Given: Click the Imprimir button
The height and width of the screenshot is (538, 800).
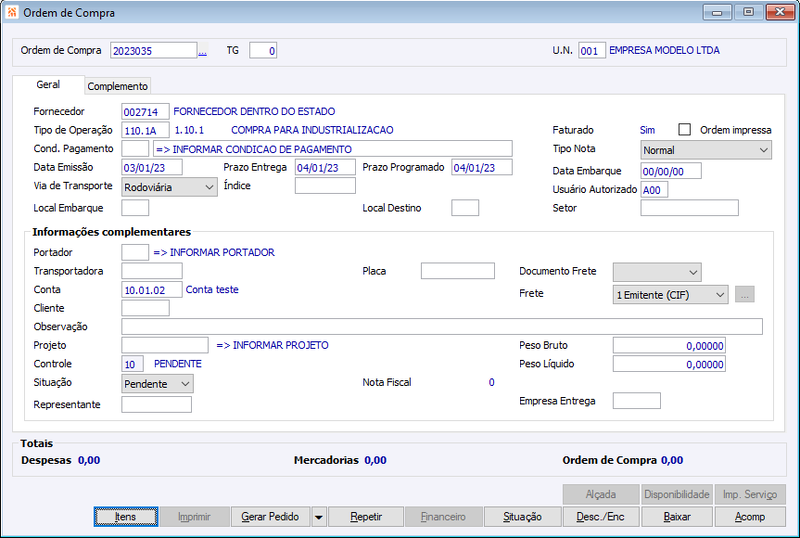Looking at the screenshot, I should 194,517.
